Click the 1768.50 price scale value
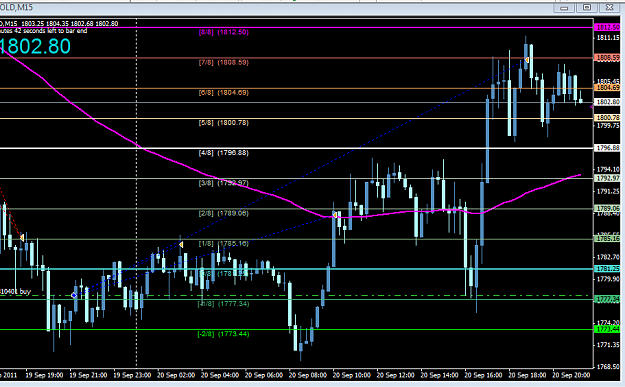This screenshot has height=387, width=625. click(x=608, y=366)
